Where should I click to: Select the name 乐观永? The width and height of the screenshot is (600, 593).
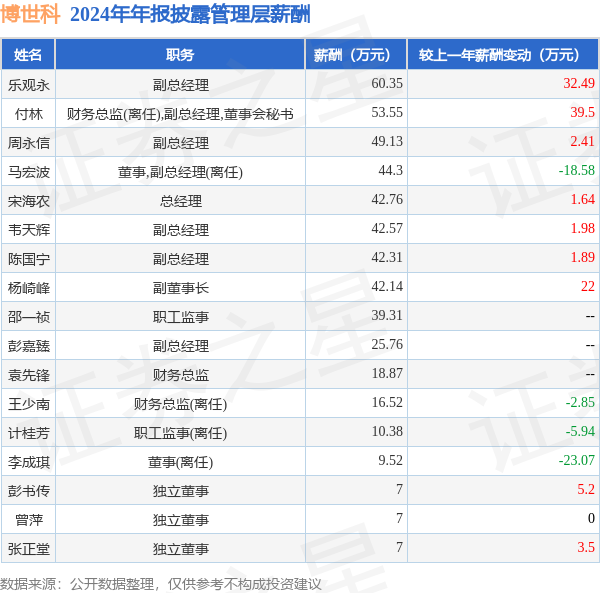tap(29, 85)
